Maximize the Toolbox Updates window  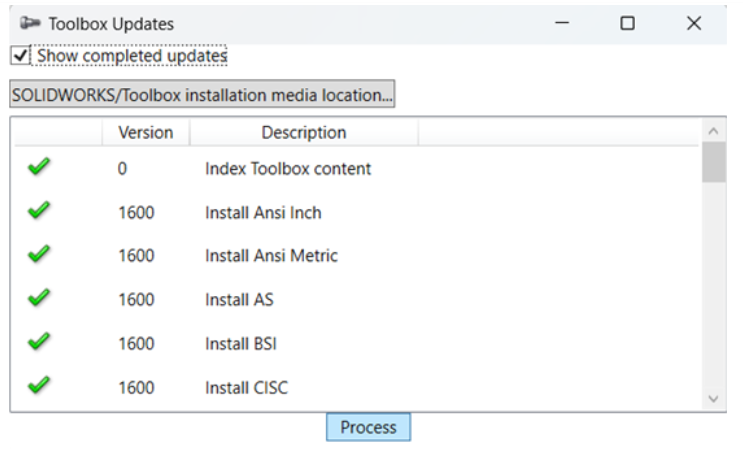(627, 23)
